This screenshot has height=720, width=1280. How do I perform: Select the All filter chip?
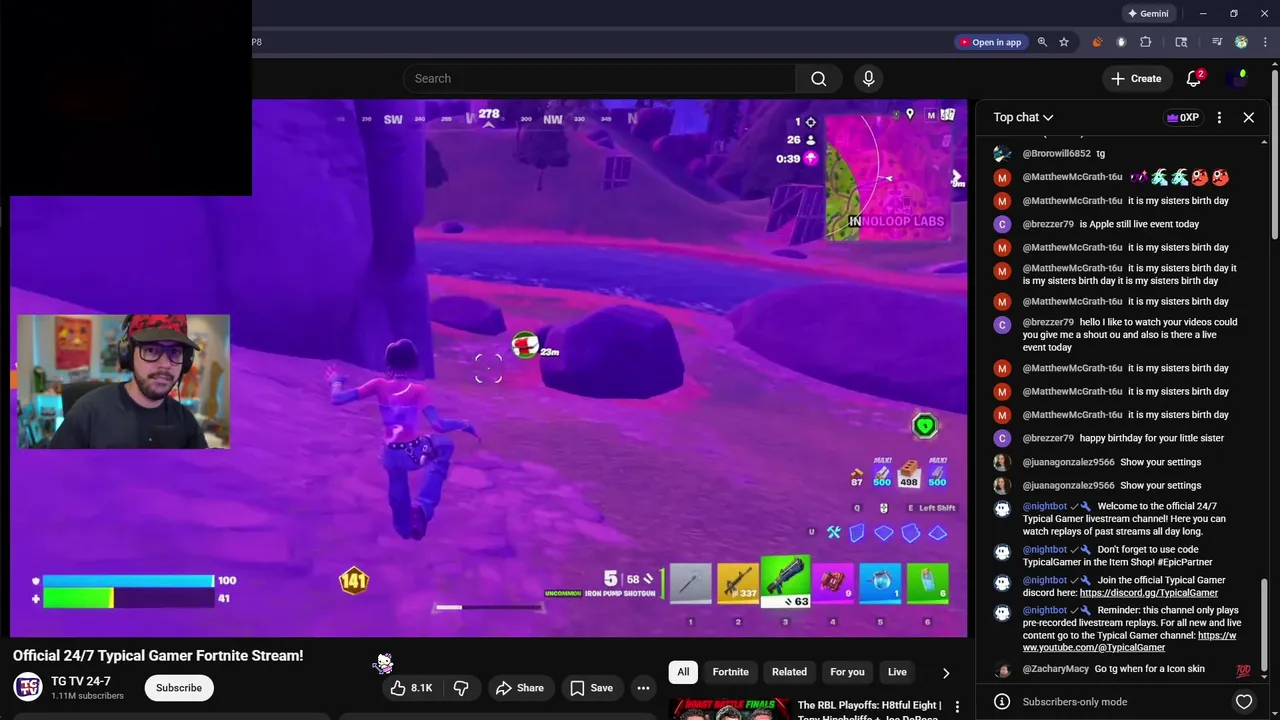[683, 672]
